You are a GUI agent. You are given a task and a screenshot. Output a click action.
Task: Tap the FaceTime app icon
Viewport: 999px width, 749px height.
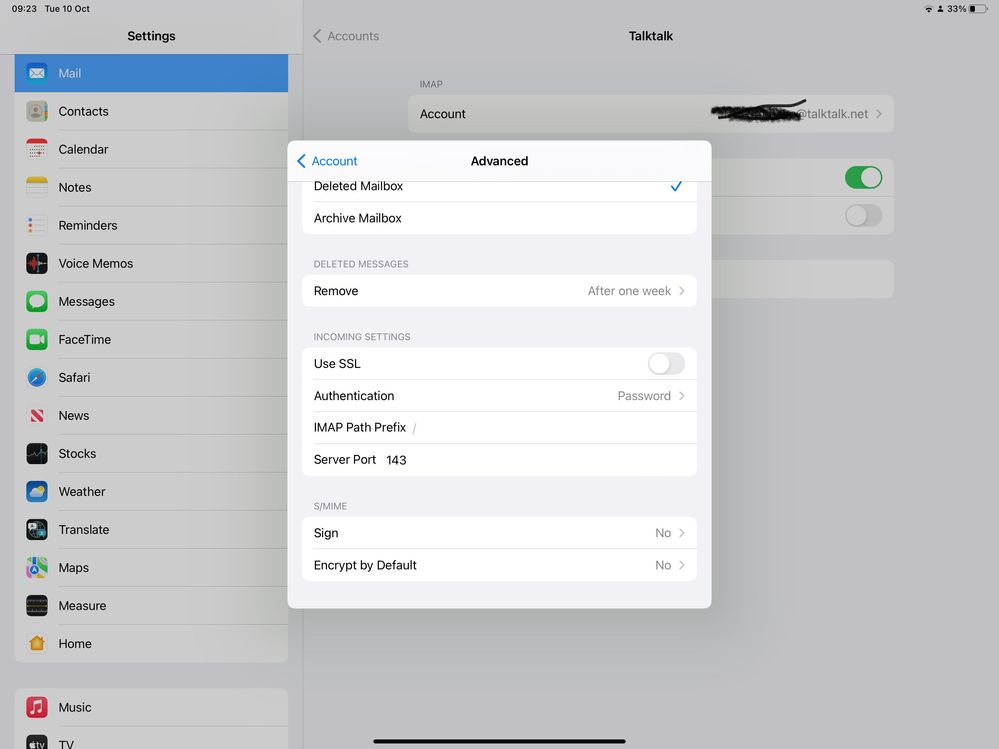37,339
